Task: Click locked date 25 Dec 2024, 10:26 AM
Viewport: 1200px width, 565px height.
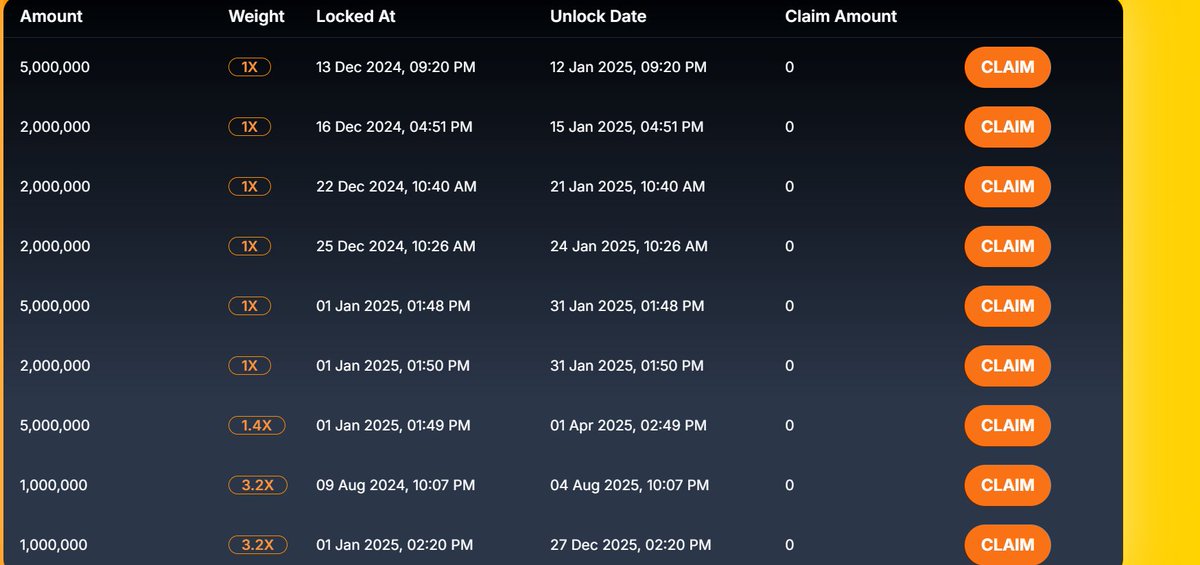Action: coord(396,246)
